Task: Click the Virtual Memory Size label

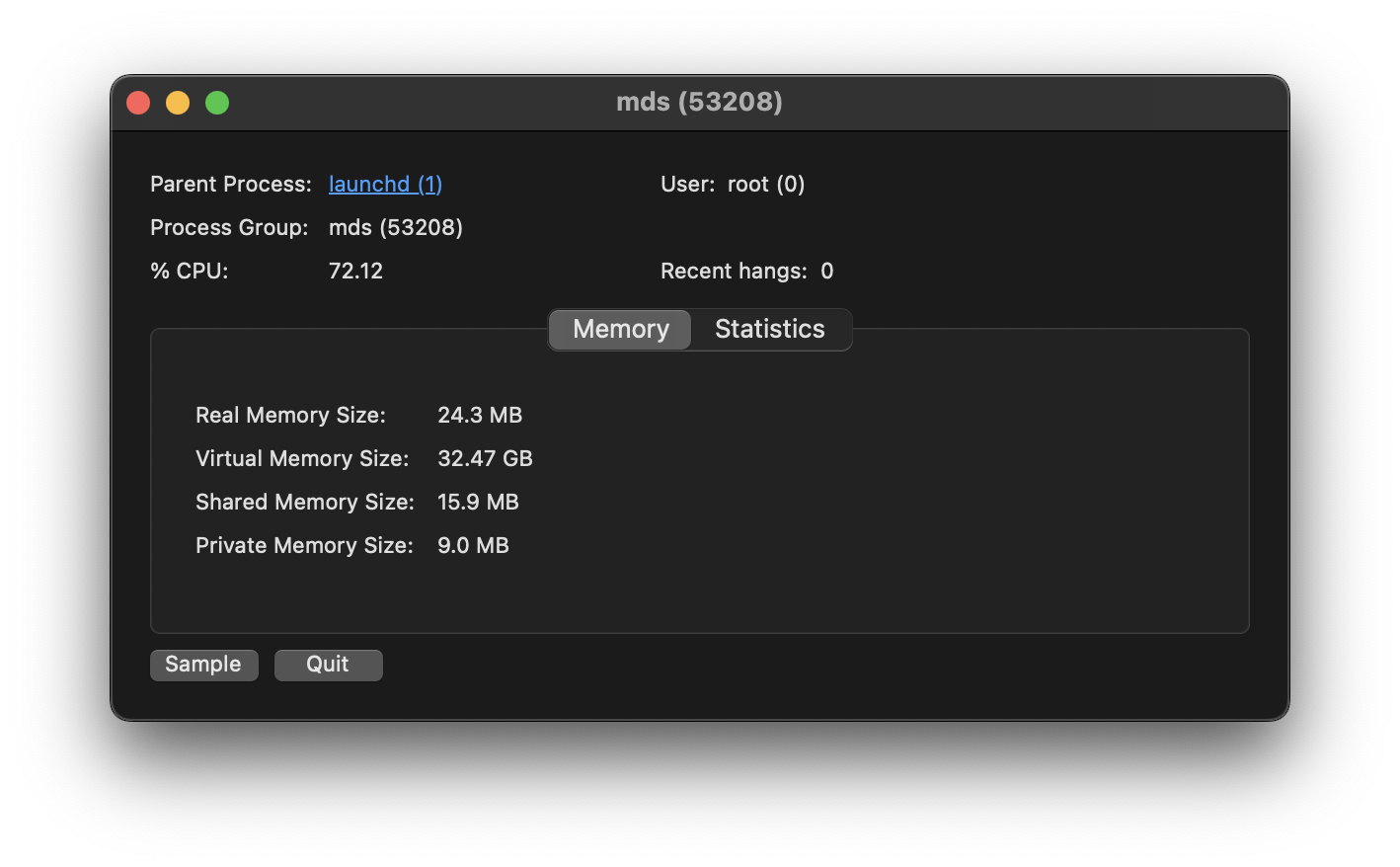Action: (302, 458)
